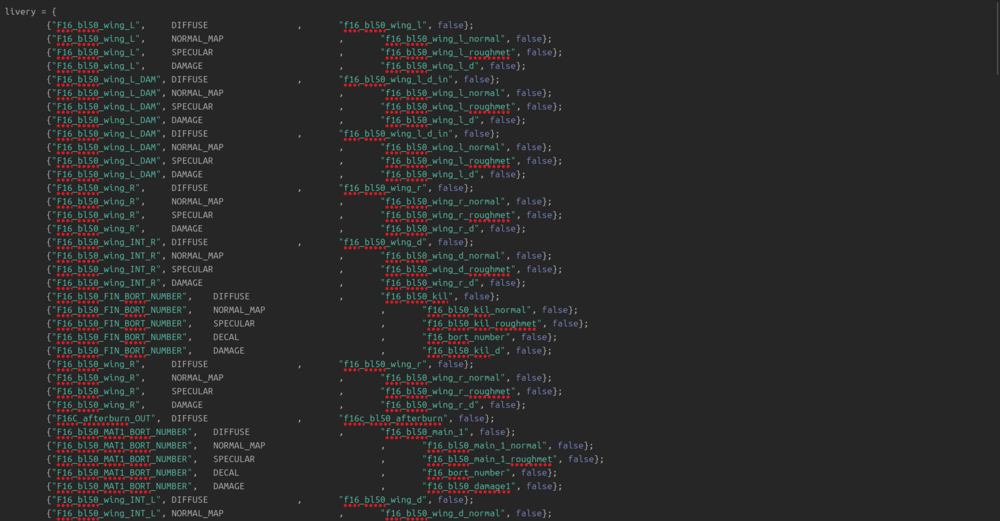This screenshot has width=1000, height=521.
Task: Click NORMAL_MAP on the F16_bl50_wing_INT_L line
Action: point(197,513)
